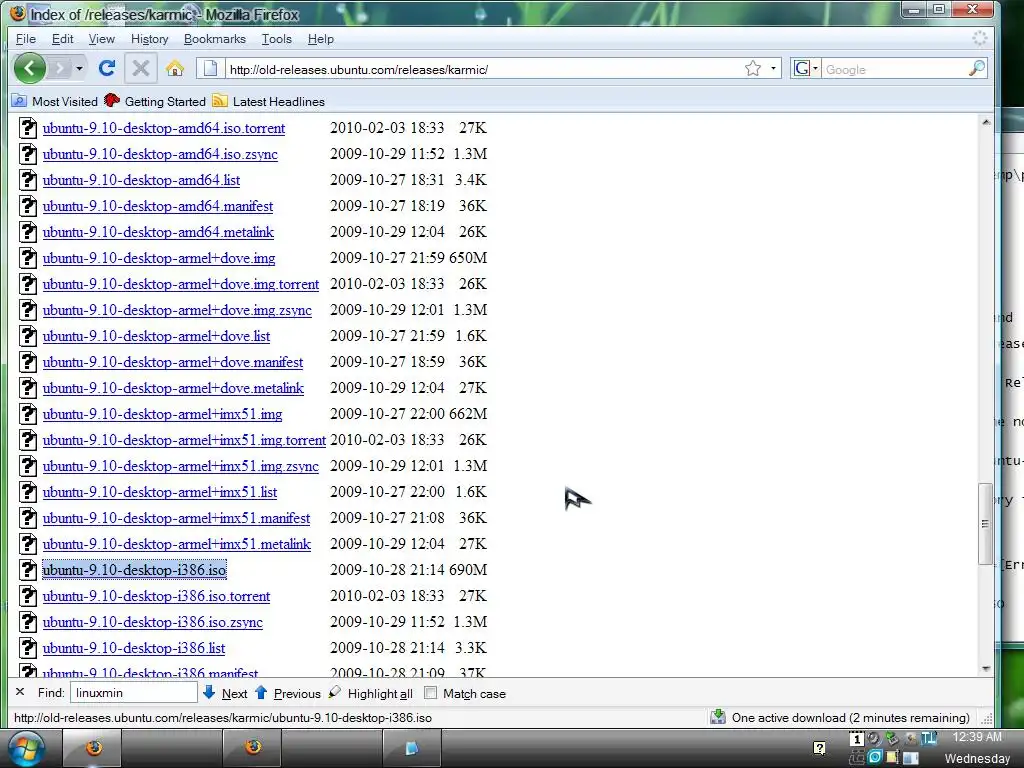Switch to second Firefox taskbar button

(x=253, y=748)
